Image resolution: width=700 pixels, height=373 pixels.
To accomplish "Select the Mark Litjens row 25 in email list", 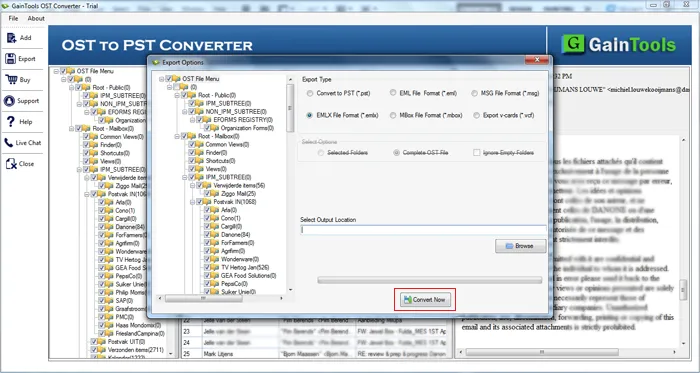I will click(315, 354).
